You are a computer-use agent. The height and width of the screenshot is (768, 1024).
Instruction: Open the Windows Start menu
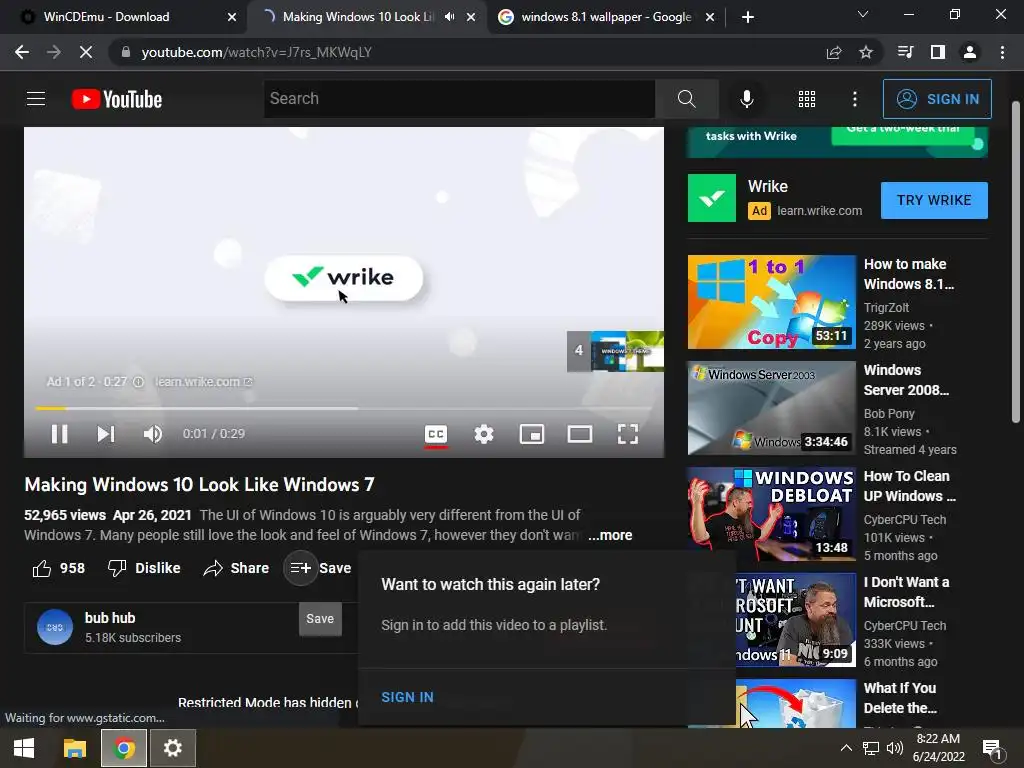24,748
